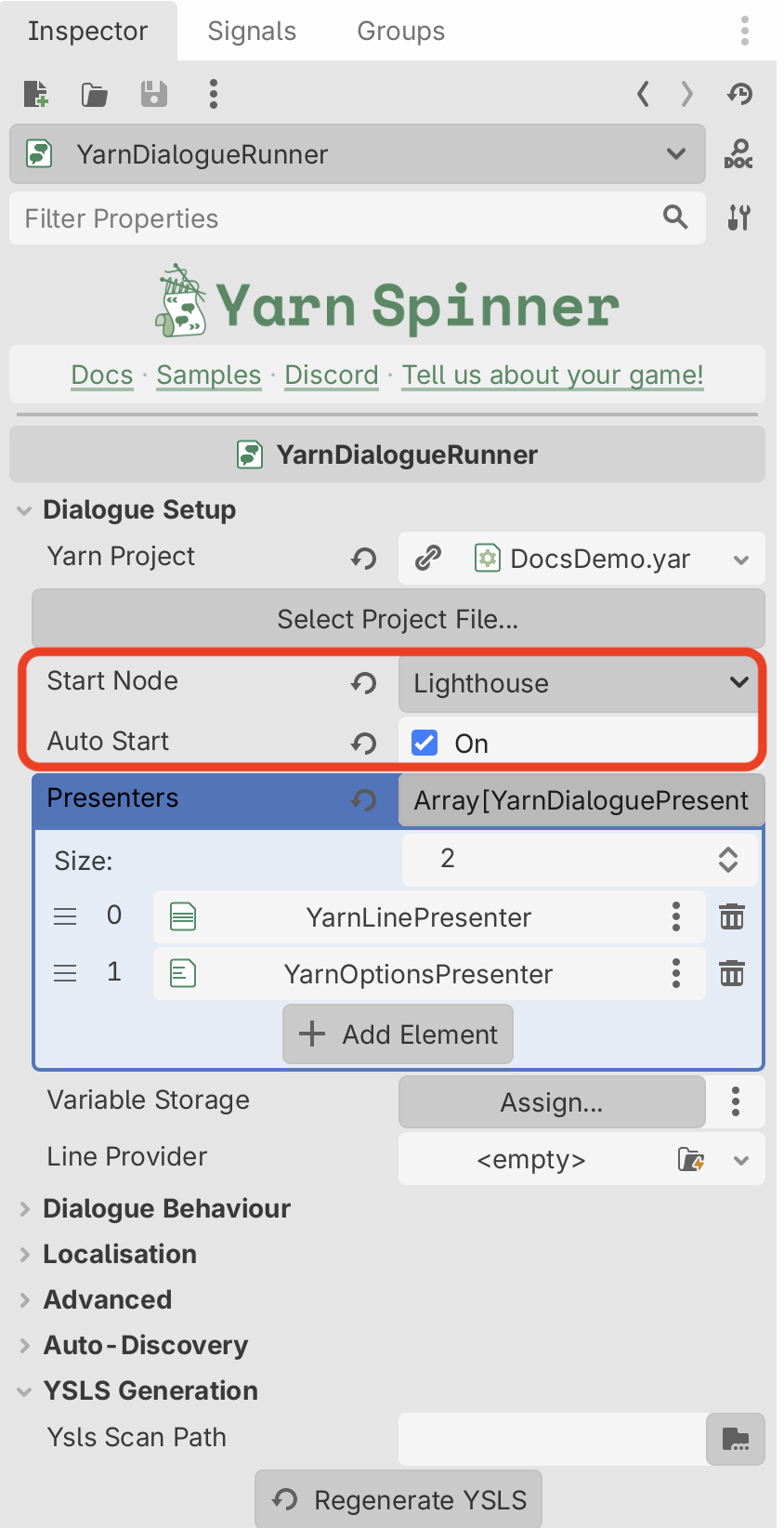The width and height of the screenshot is (784, 1528).
Task: Revert the Auto Start property
Action: pyautogui.click(x=364, y=743)
